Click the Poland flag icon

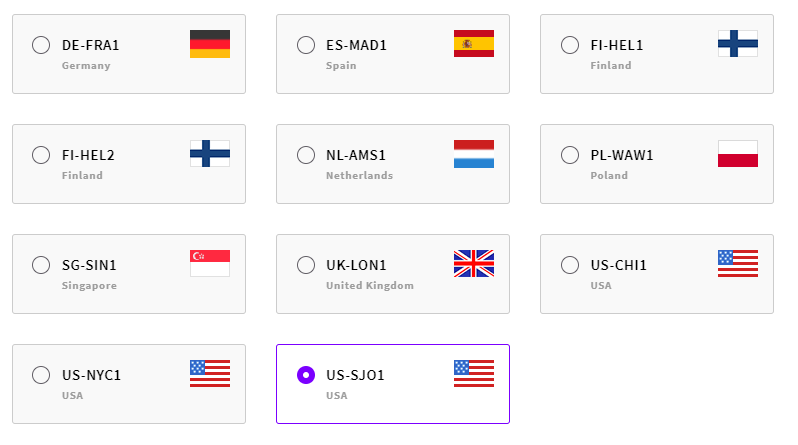click(738, 154)
